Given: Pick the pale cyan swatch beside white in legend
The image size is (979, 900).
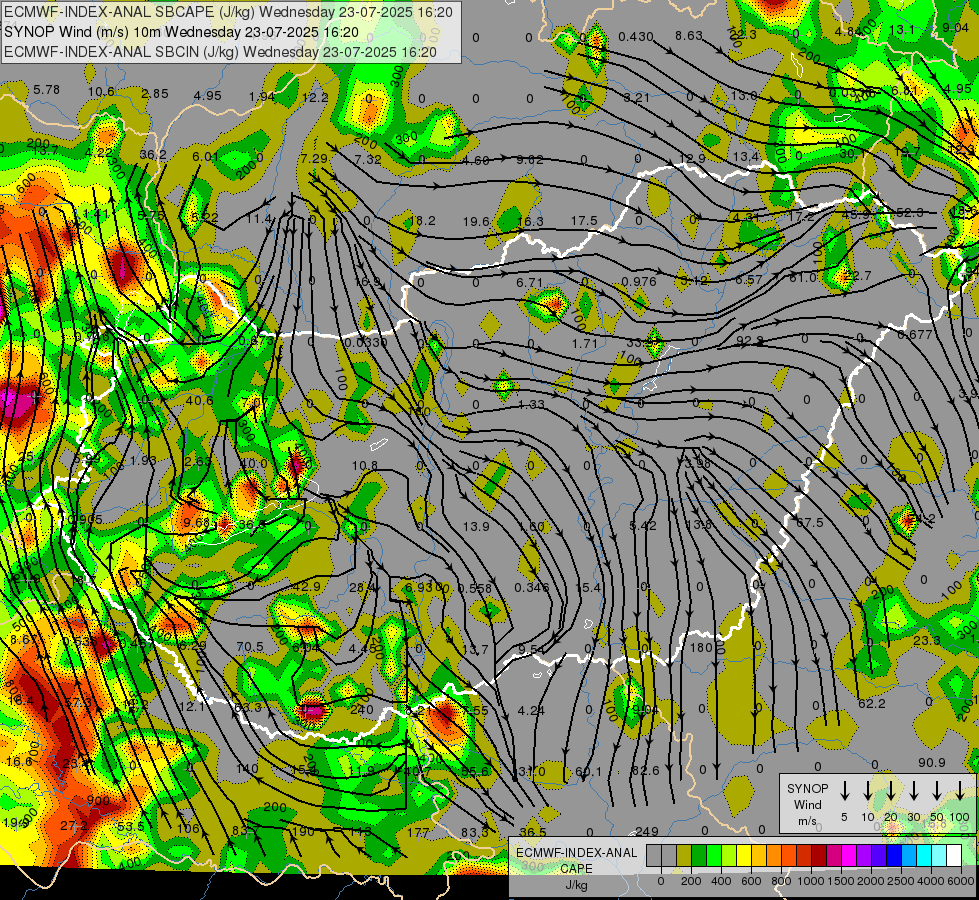Looking at the screenshot, I should (938, 855).
